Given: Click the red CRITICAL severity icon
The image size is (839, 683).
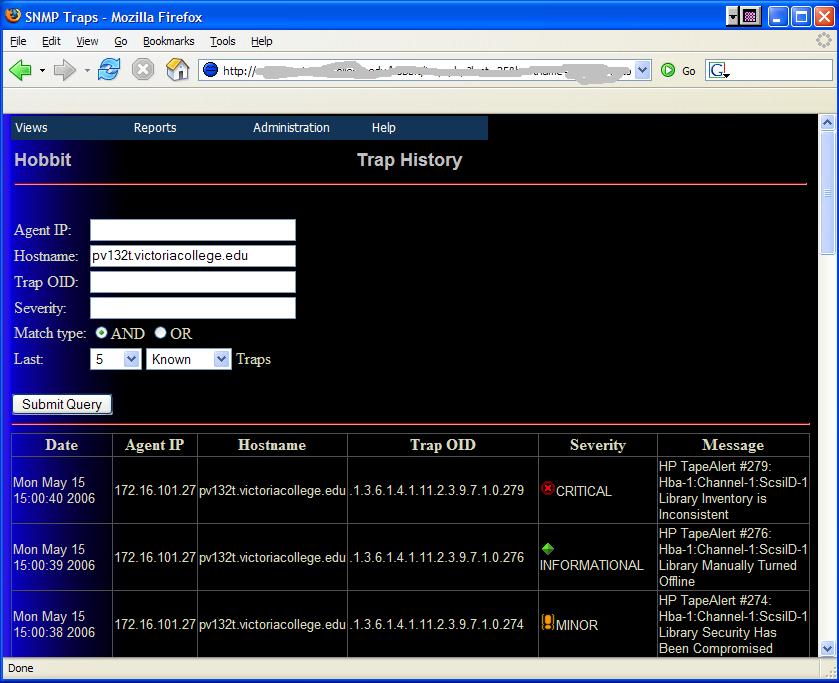Looking at the screenshot, I should point(547,489).
